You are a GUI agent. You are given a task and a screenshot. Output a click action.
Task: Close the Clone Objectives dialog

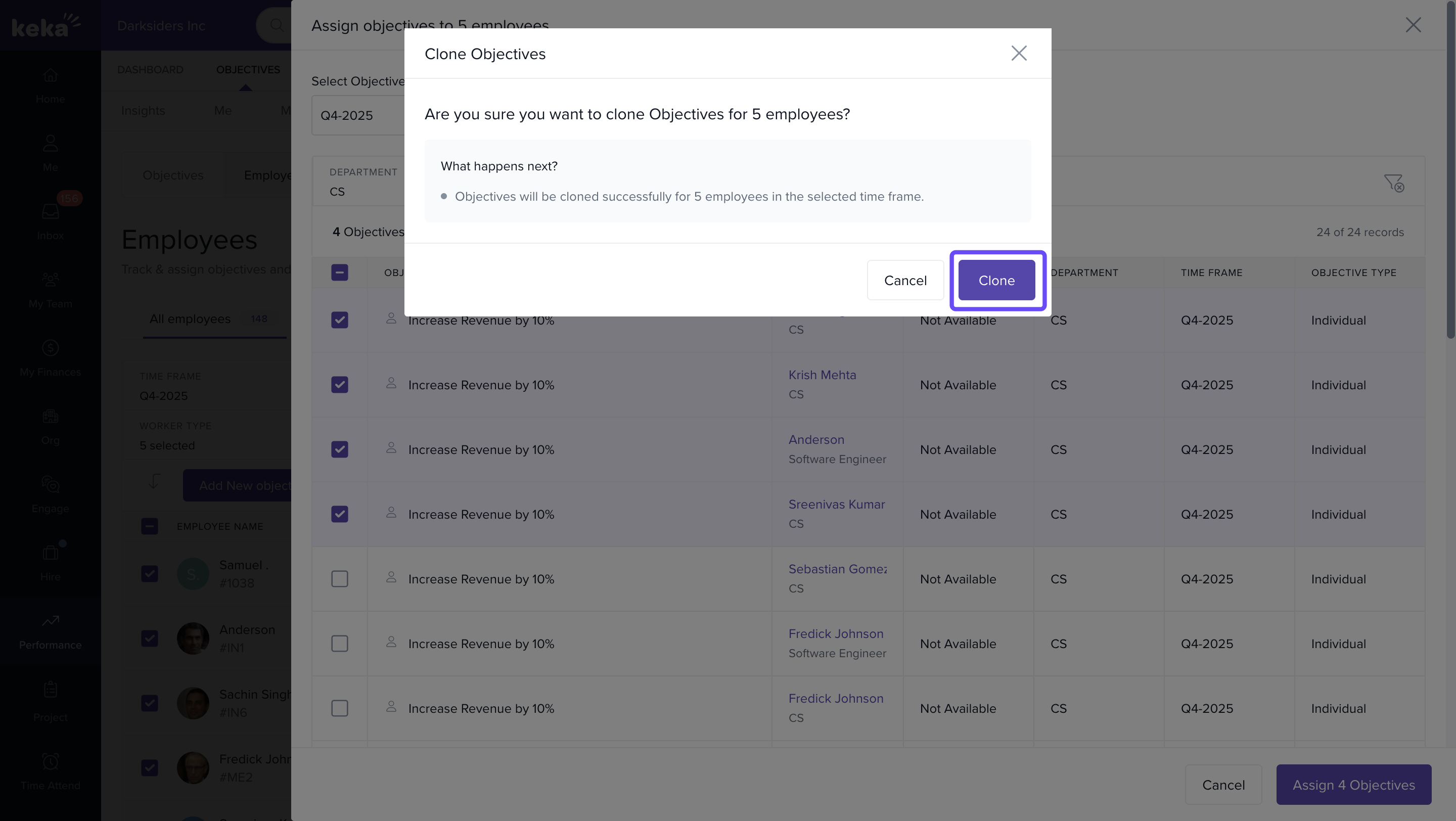[1019, 53]
